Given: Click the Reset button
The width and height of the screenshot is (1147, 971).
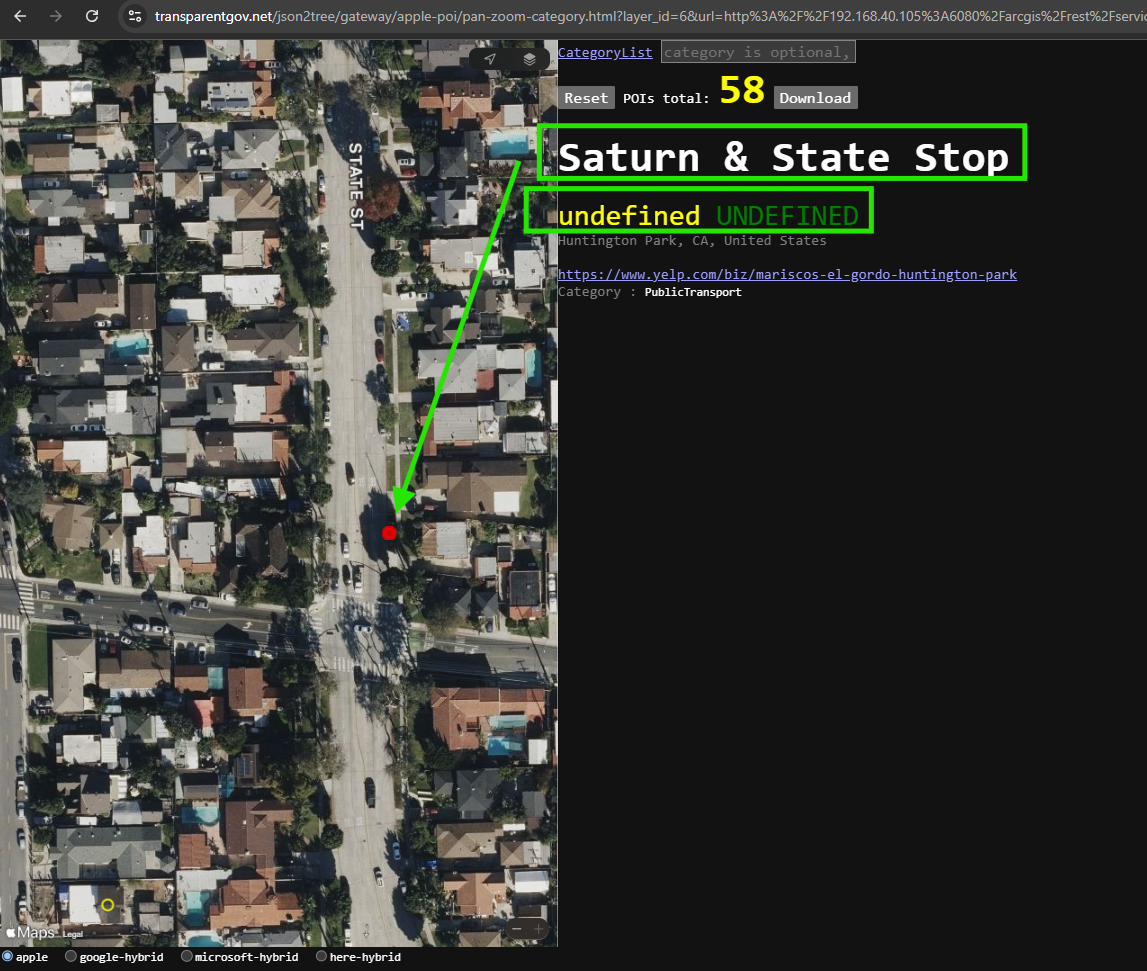Looking at the screenshot, I should 586,98.
